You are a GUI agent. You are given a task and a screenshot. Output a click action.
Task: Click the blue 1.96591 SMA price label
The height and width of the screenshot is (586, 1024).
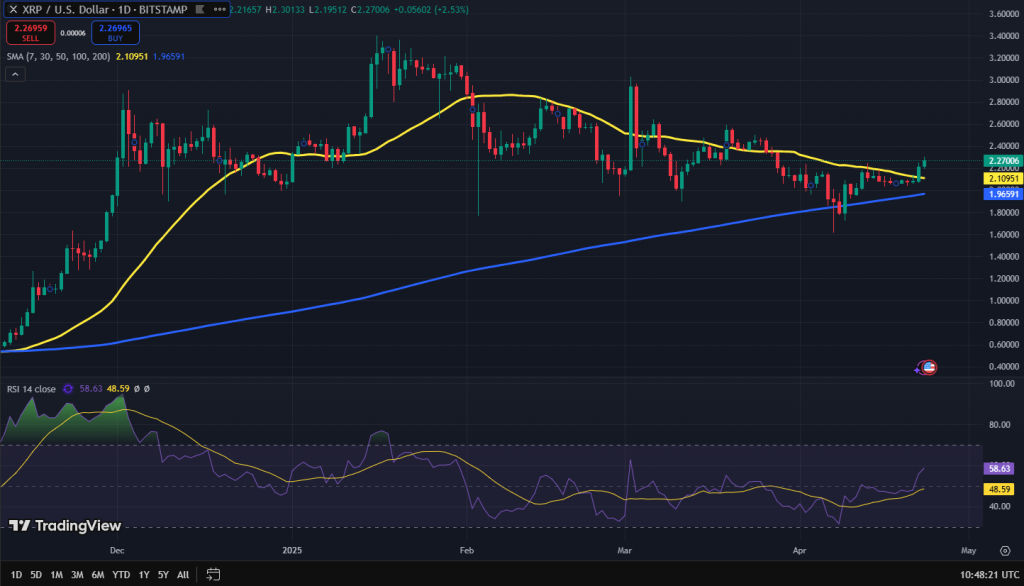tap(1003, 194)
